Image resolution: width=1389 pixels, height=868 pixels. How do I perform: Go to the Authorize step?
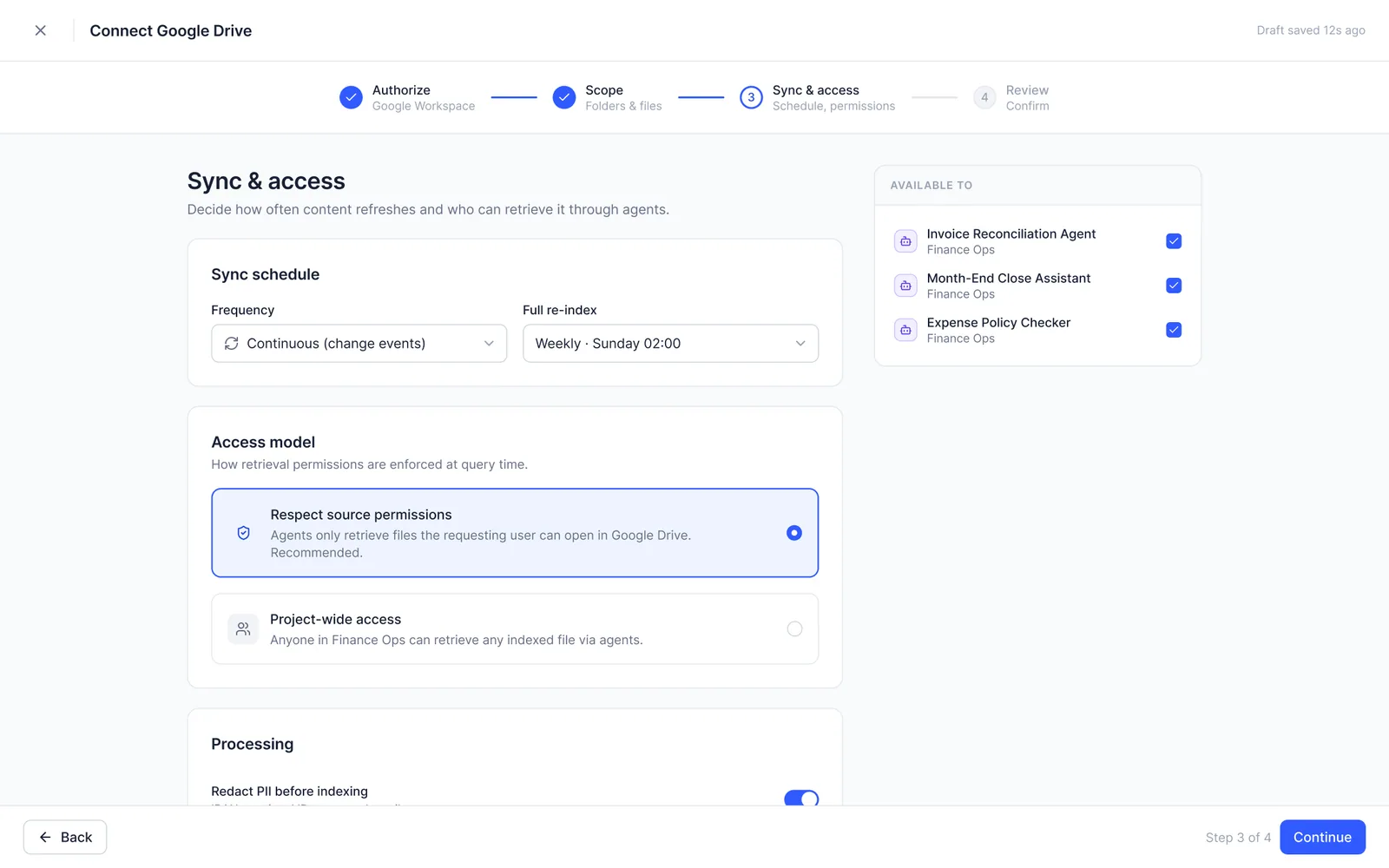407,97
